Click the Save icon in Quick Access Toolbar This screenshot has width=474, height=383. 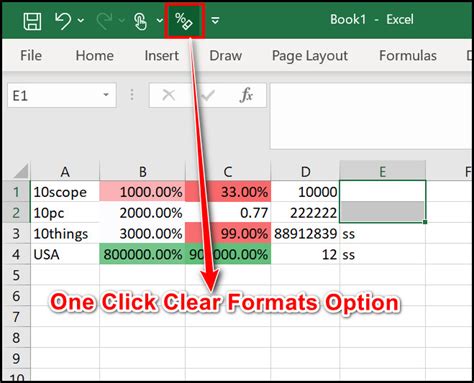[32, 21]
